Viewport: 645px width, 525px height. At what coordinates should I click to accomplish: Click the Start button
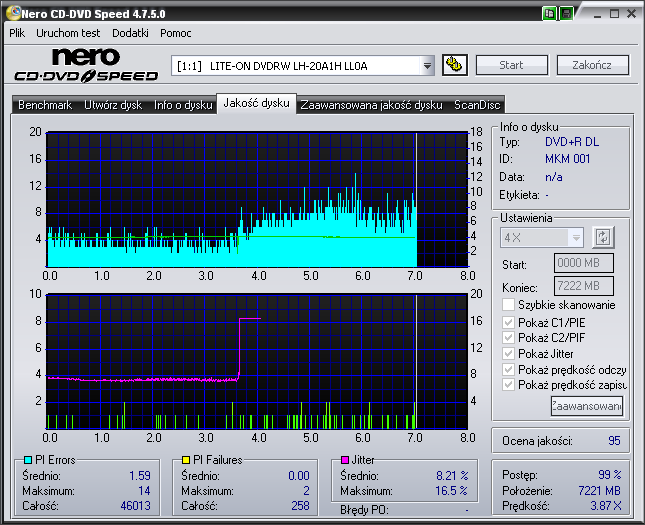pyautogui.click(x=511, y=65)
